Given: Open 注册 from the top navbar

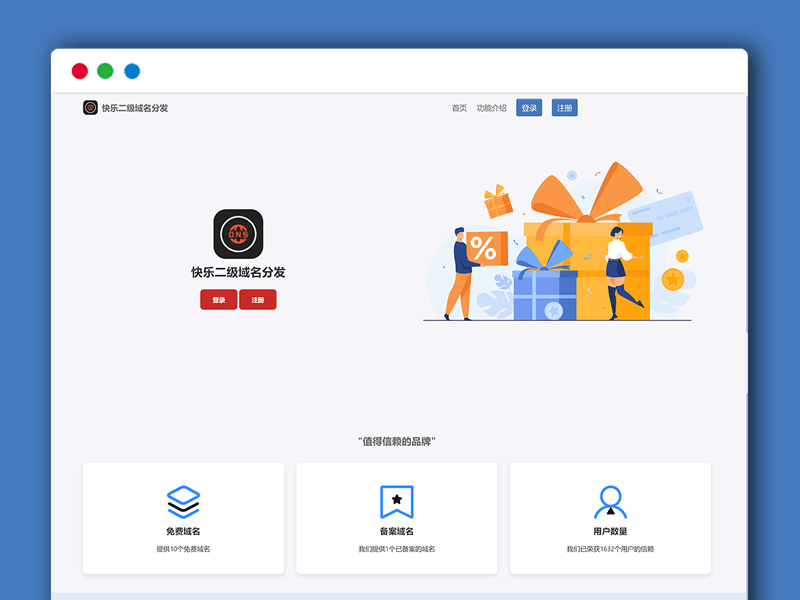Looking at the screenshot, I should pos(564,106).
